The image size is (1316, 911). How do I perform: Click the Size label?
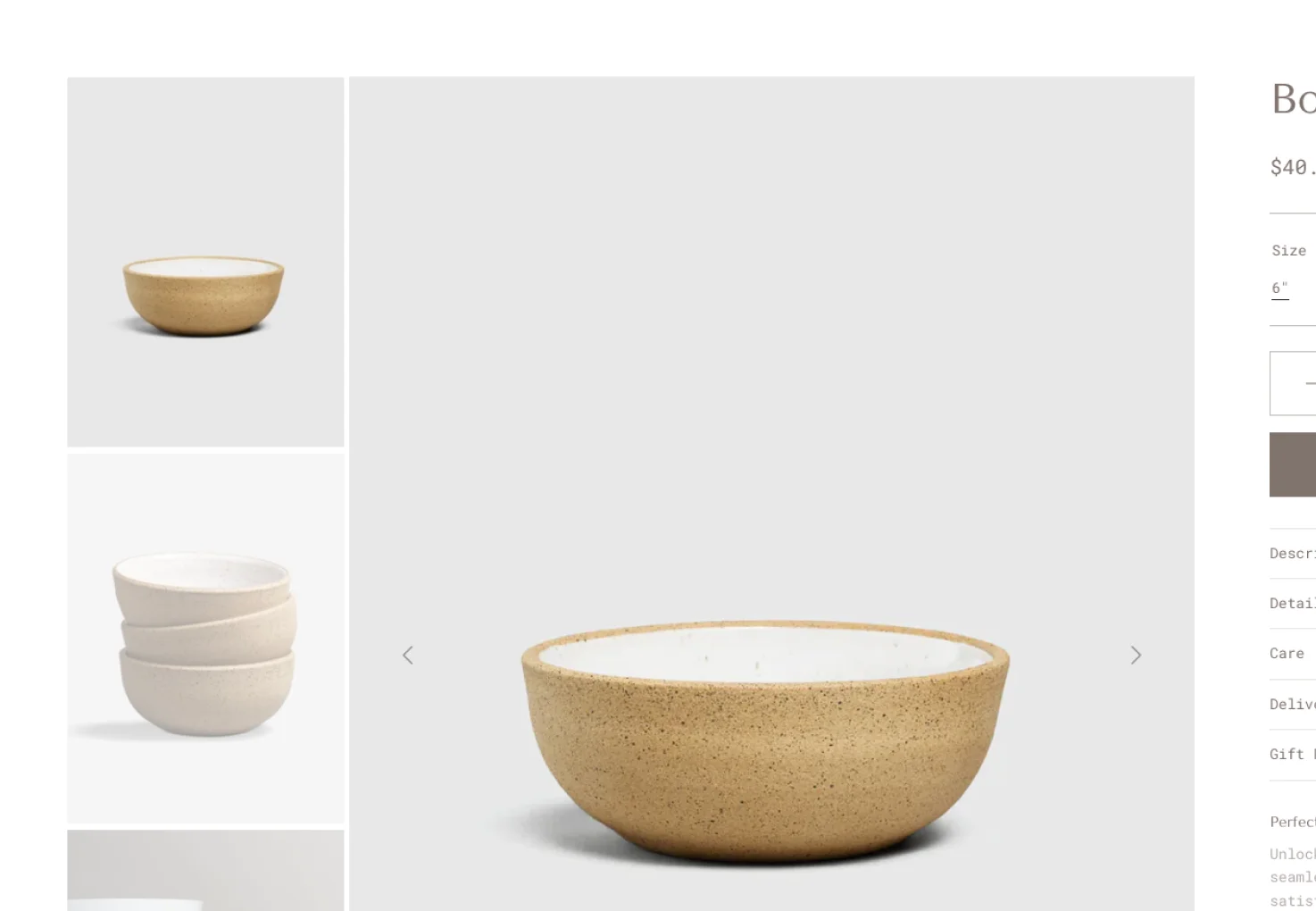pyautogui.click(x=1288, y=251)
